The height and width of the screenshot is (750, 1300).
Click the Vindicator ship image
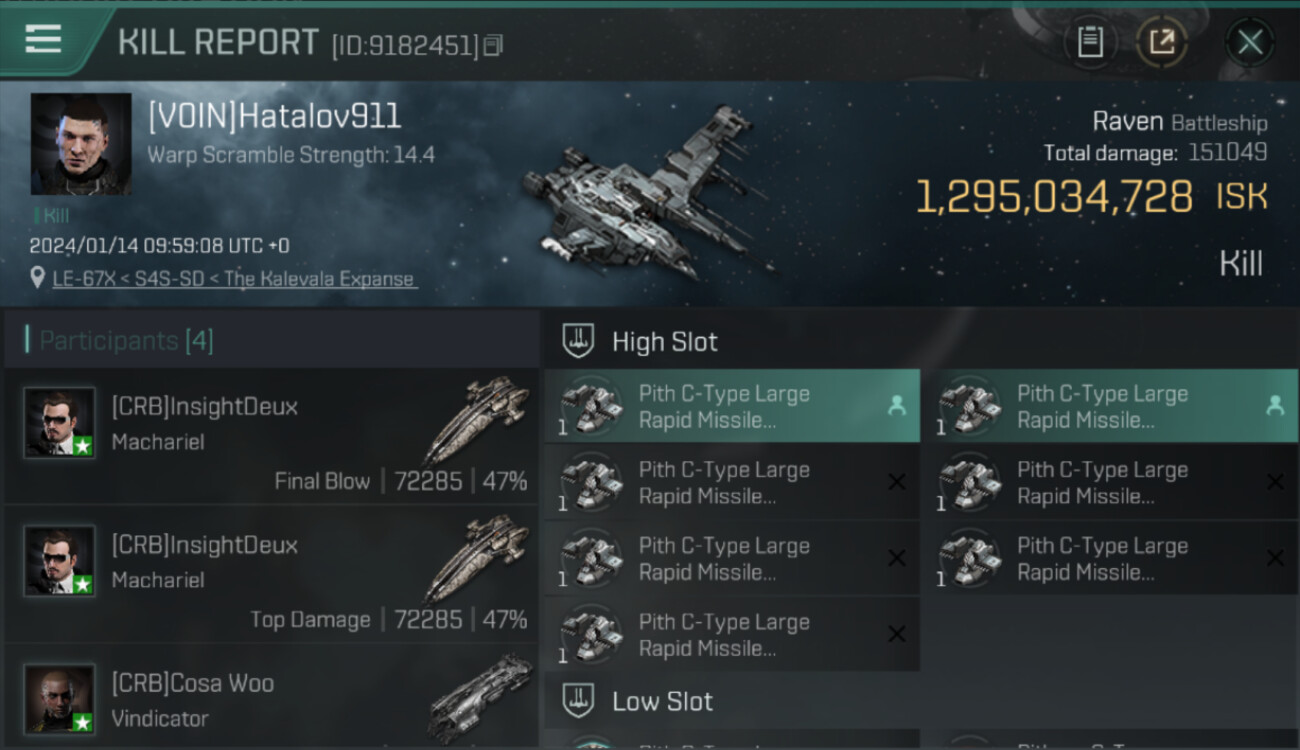(x=482, y=695)
